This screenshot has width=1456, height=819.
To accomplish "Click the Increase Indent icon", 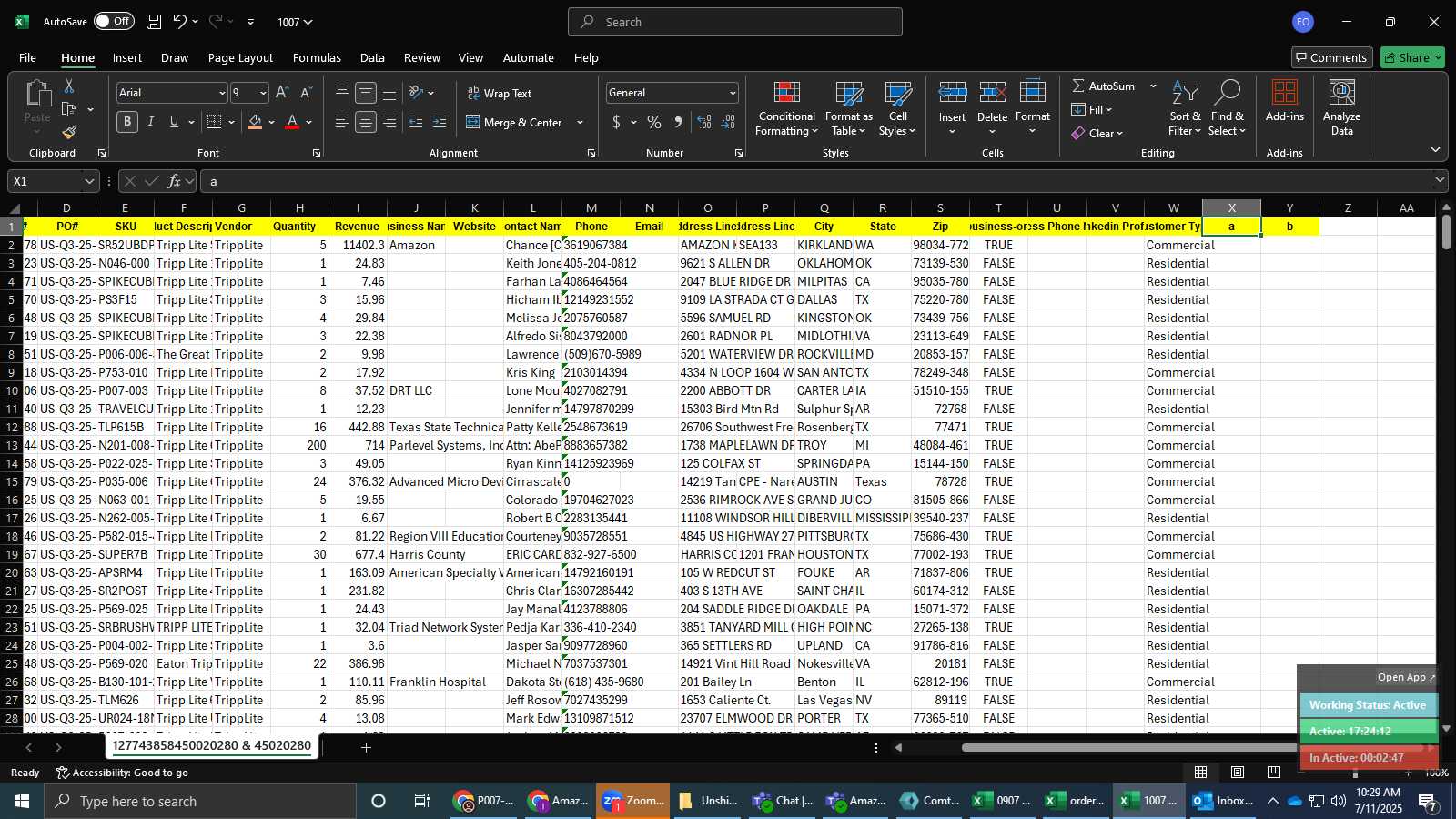I will click(x=440, y=122).
